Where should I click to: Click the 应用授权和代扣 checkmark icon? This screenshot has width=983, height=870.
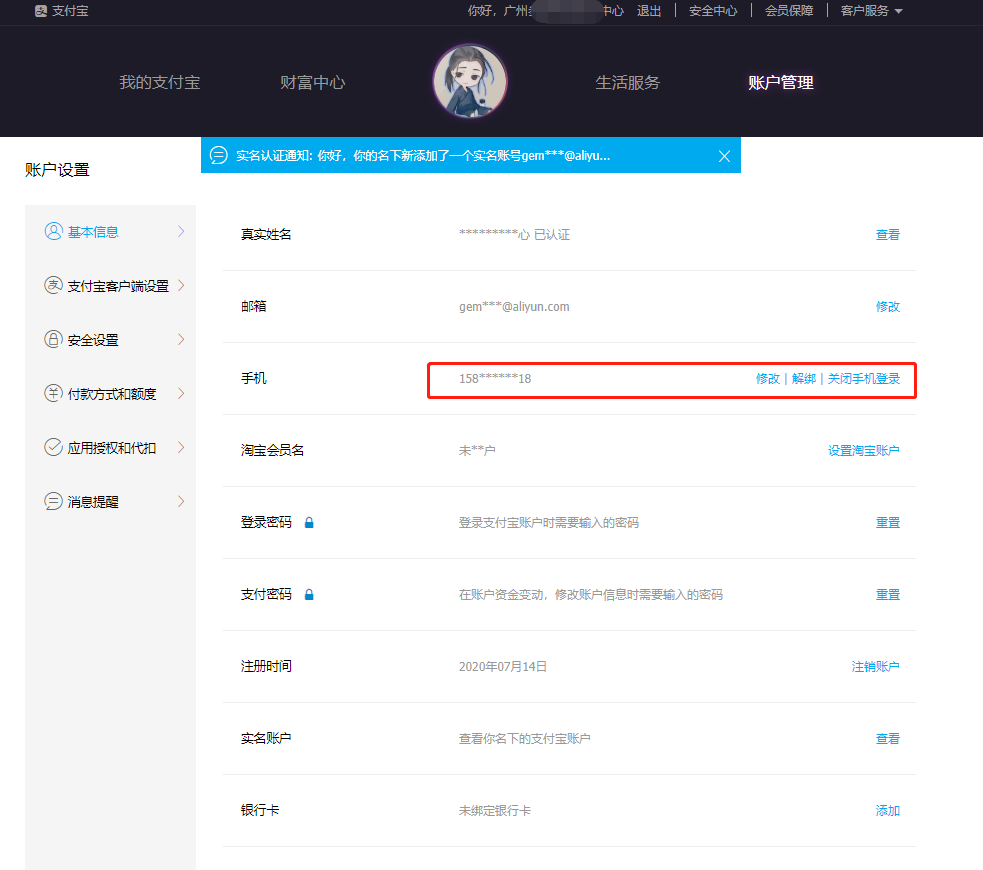(53, 447)
